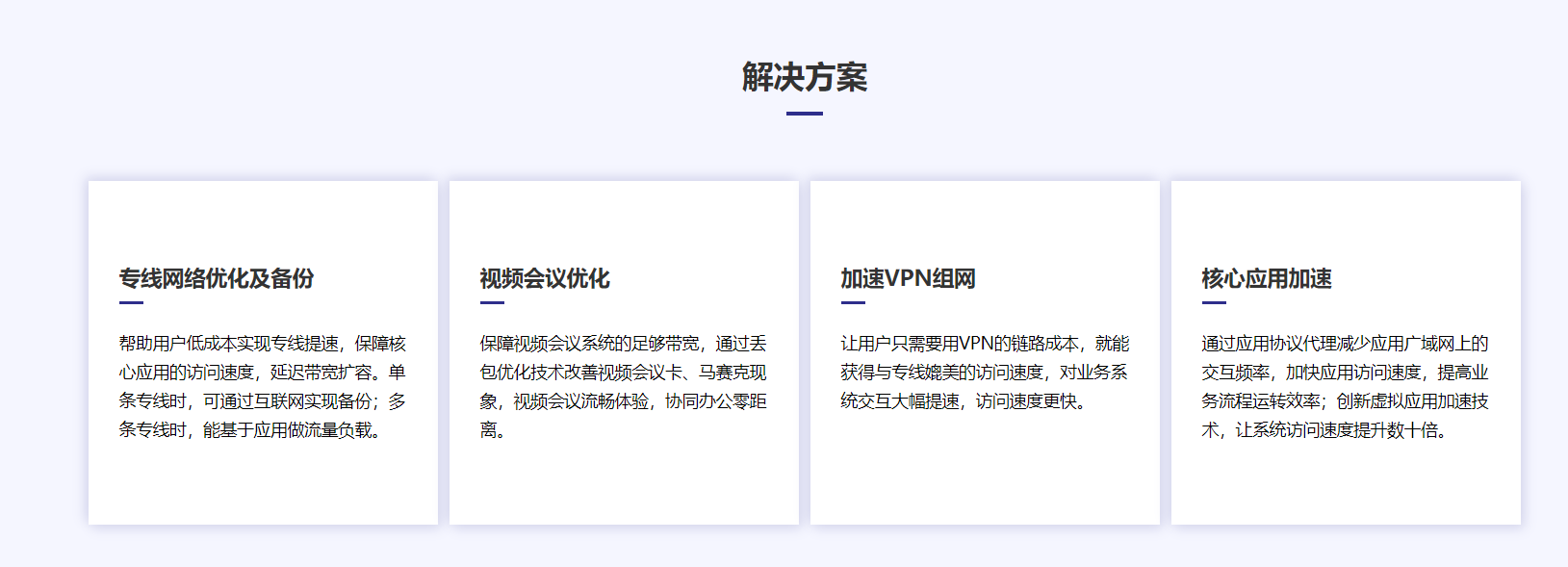Click the accent bar under 专线网络优化及备份
Viewport: 1568px width, 567px height.
pos(131,302)
